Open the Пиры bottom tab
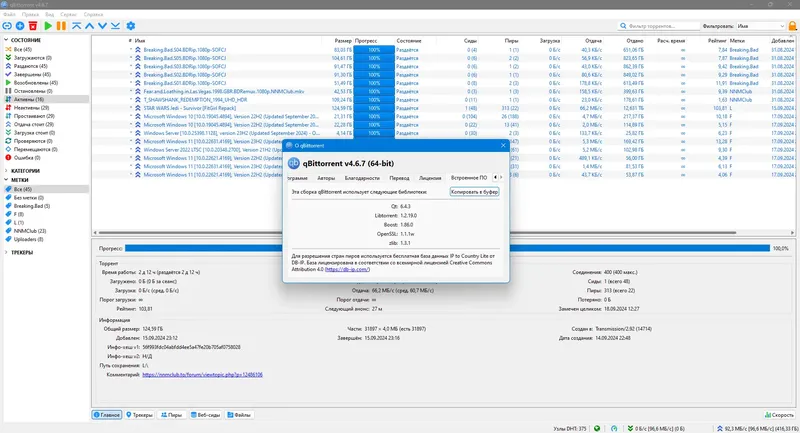 tap(171, 415)
